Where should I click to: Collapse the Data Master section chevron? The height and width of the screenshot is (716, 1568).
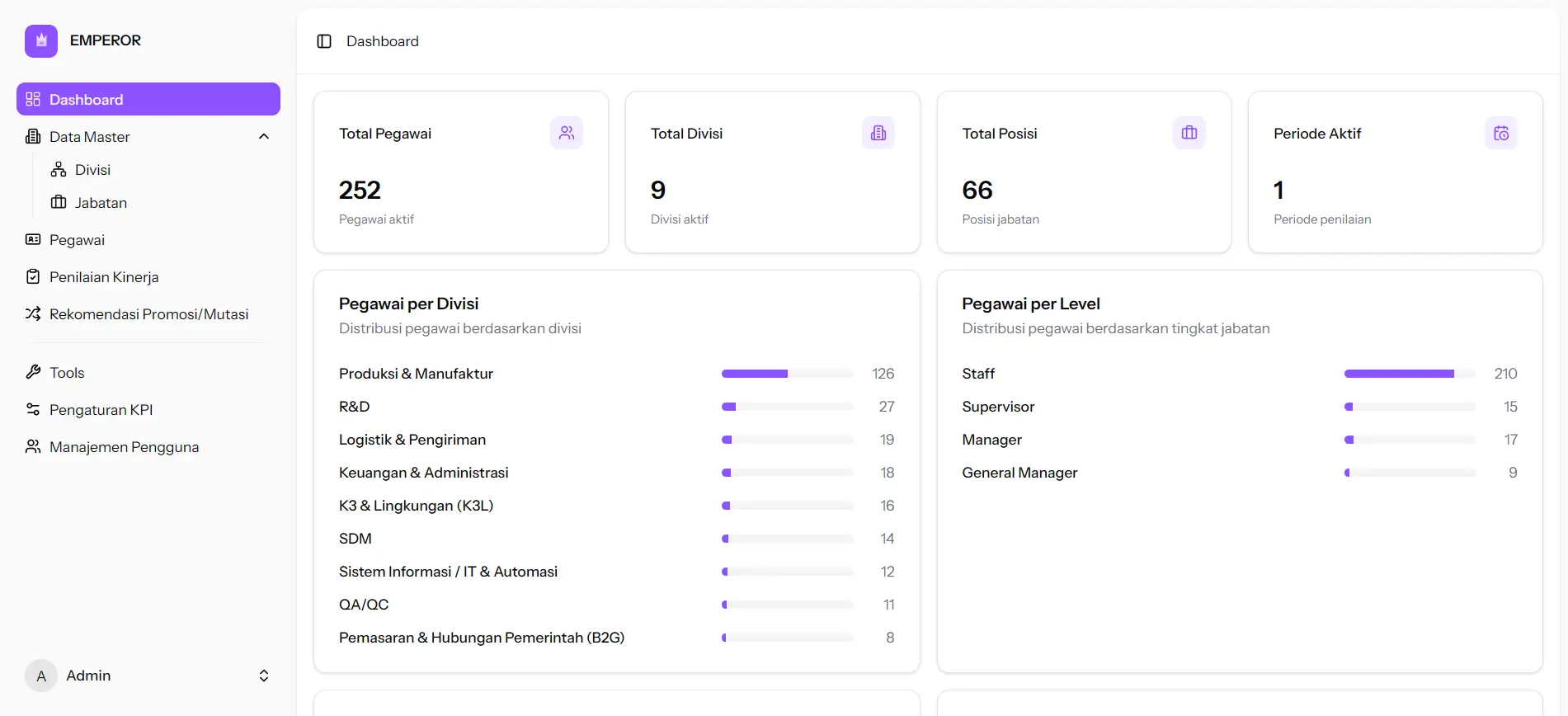pos(264,136)
